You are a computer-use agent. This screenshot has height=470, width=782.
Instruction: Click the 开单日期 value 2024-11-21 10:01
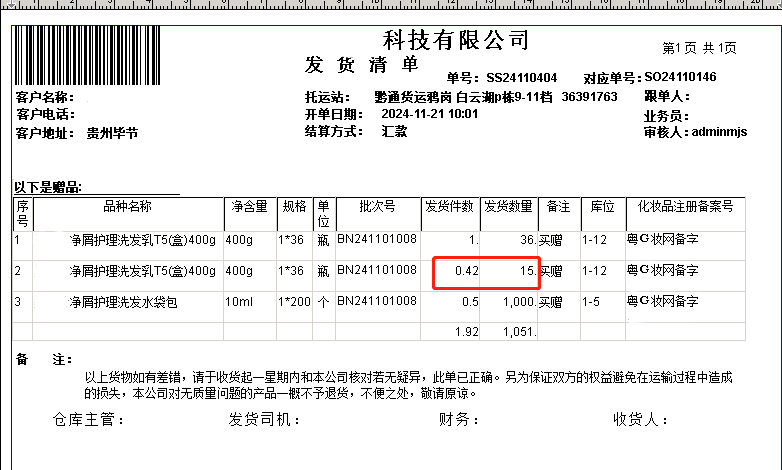pyautogui.click(x=430, y=114)
